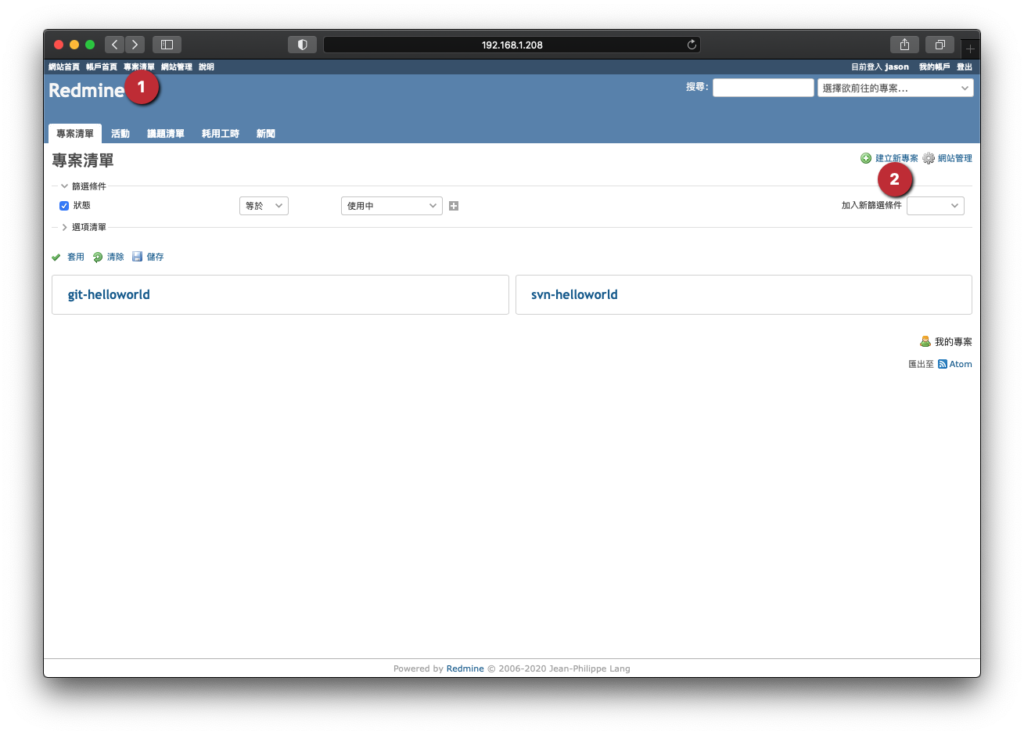Reload the page in address bar
This screenshot has height=735, width=1024.
point(692,44)
